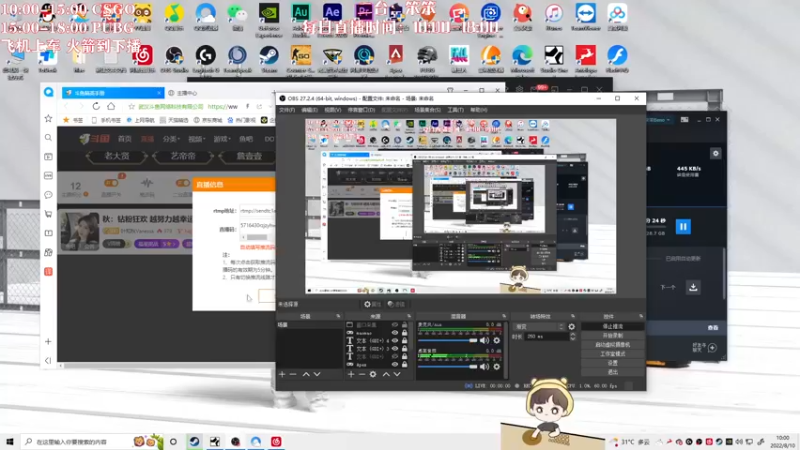Adjust microphone volume slider in mixer

click(x=447, y=340)
